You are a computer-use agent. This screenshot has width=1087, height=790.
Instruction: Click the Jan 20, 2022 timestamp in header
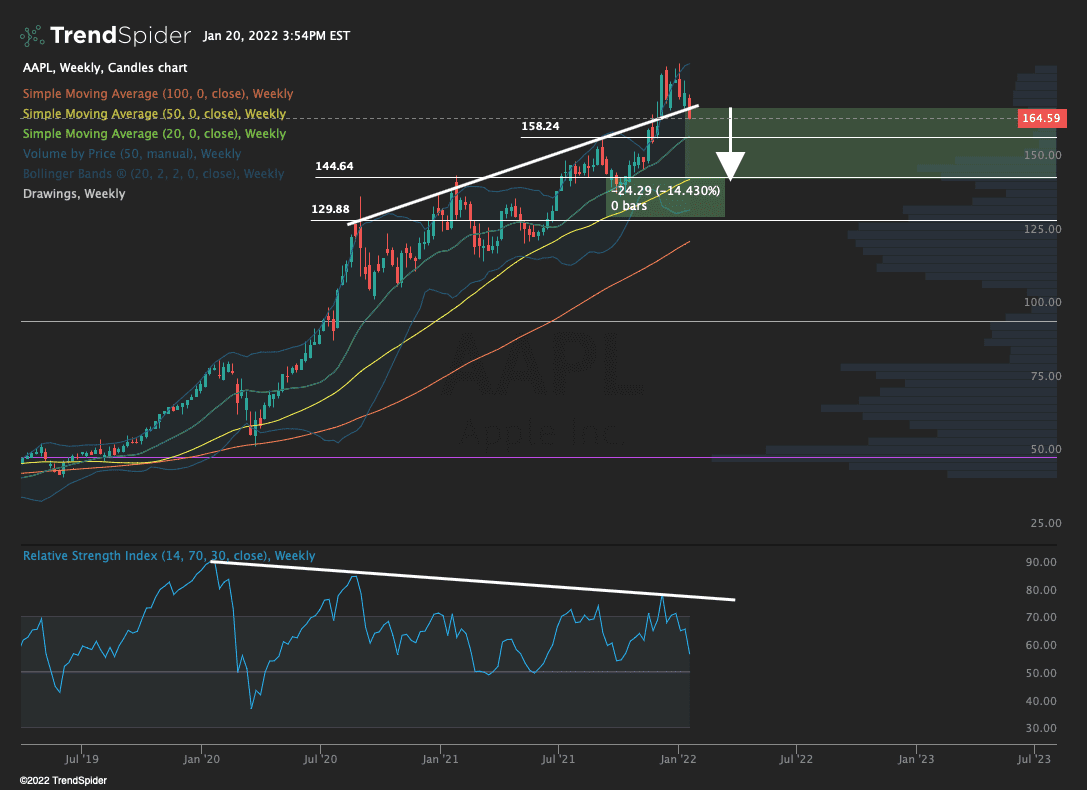click(x=276, y=36)
